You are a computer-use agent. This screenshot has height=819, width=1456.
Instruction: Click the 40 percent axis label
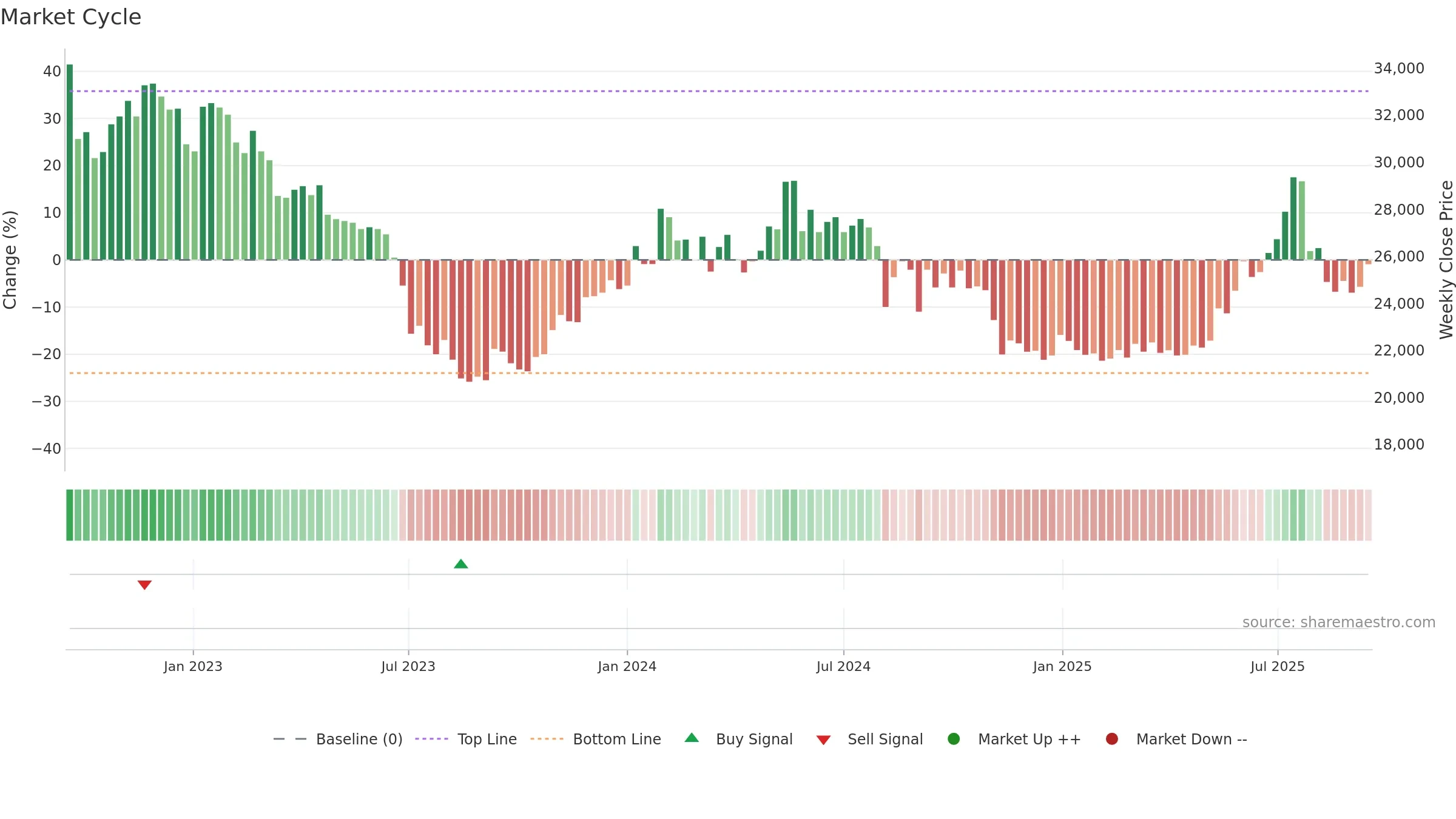pos(52,72)
